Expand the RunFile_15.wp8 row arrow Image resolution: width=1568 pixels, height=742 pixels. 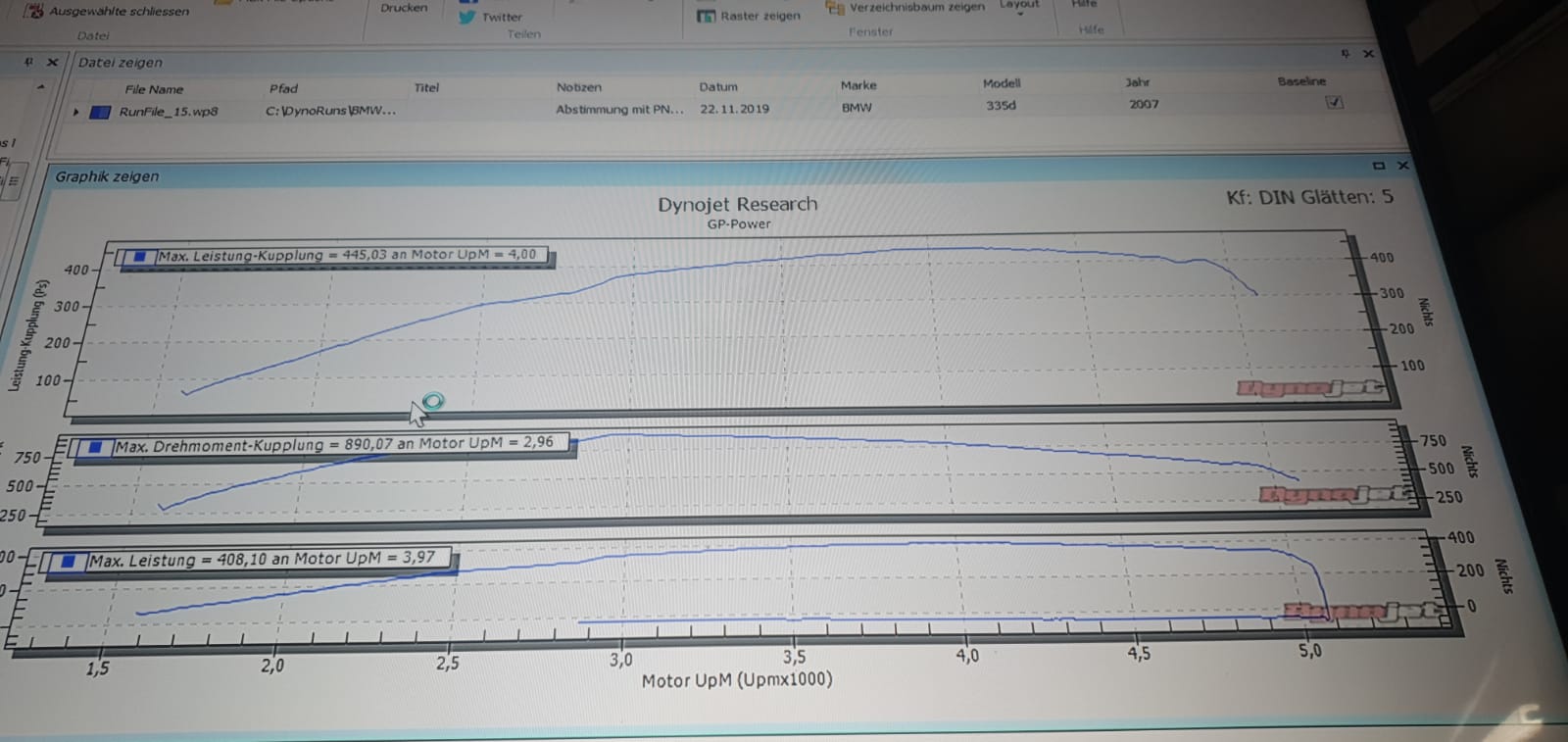[x=75, y=112]
